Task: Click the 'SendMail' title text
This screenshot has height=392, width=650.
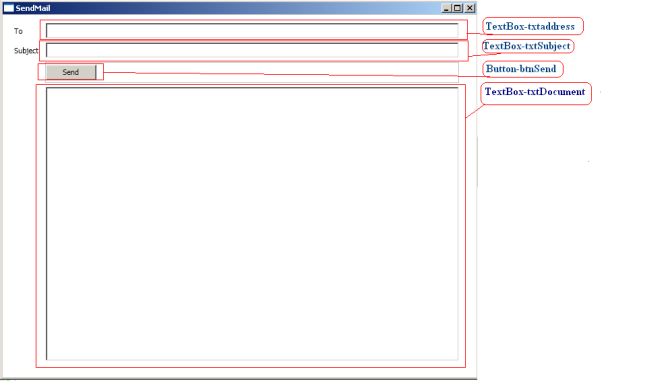Action: click(x=33, y=8)
